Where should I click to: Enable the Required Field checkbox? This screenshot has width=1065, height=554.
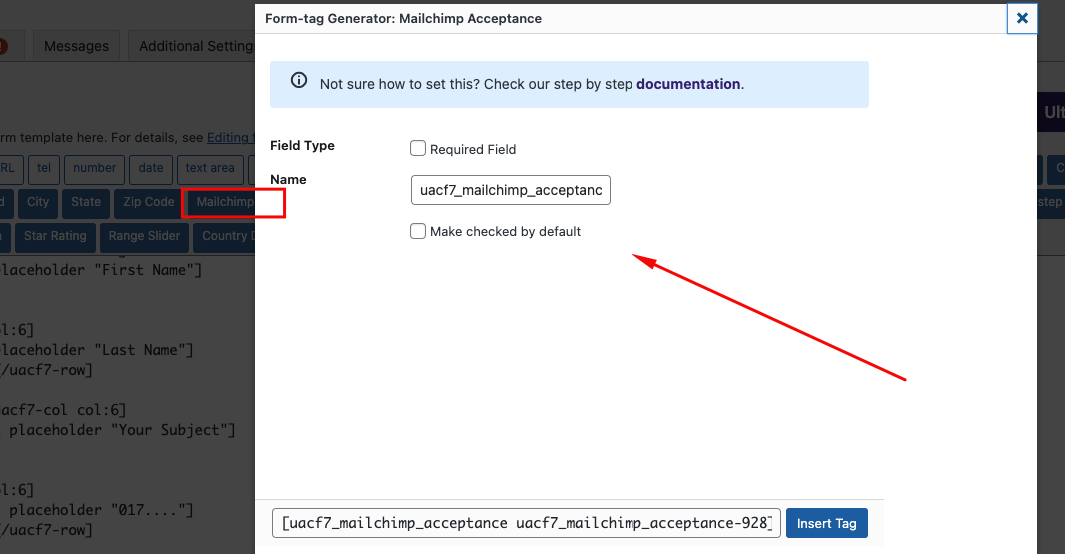tap(418, 149)
